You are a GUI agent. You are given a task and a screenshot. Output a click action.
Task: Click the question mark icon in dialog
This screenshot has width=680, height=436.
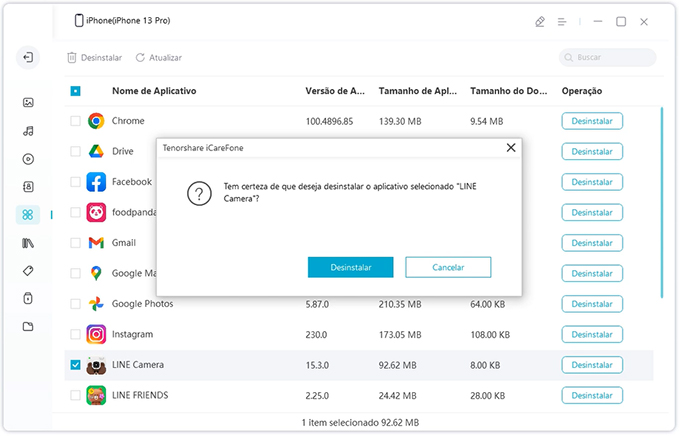[x=199, y=193]
